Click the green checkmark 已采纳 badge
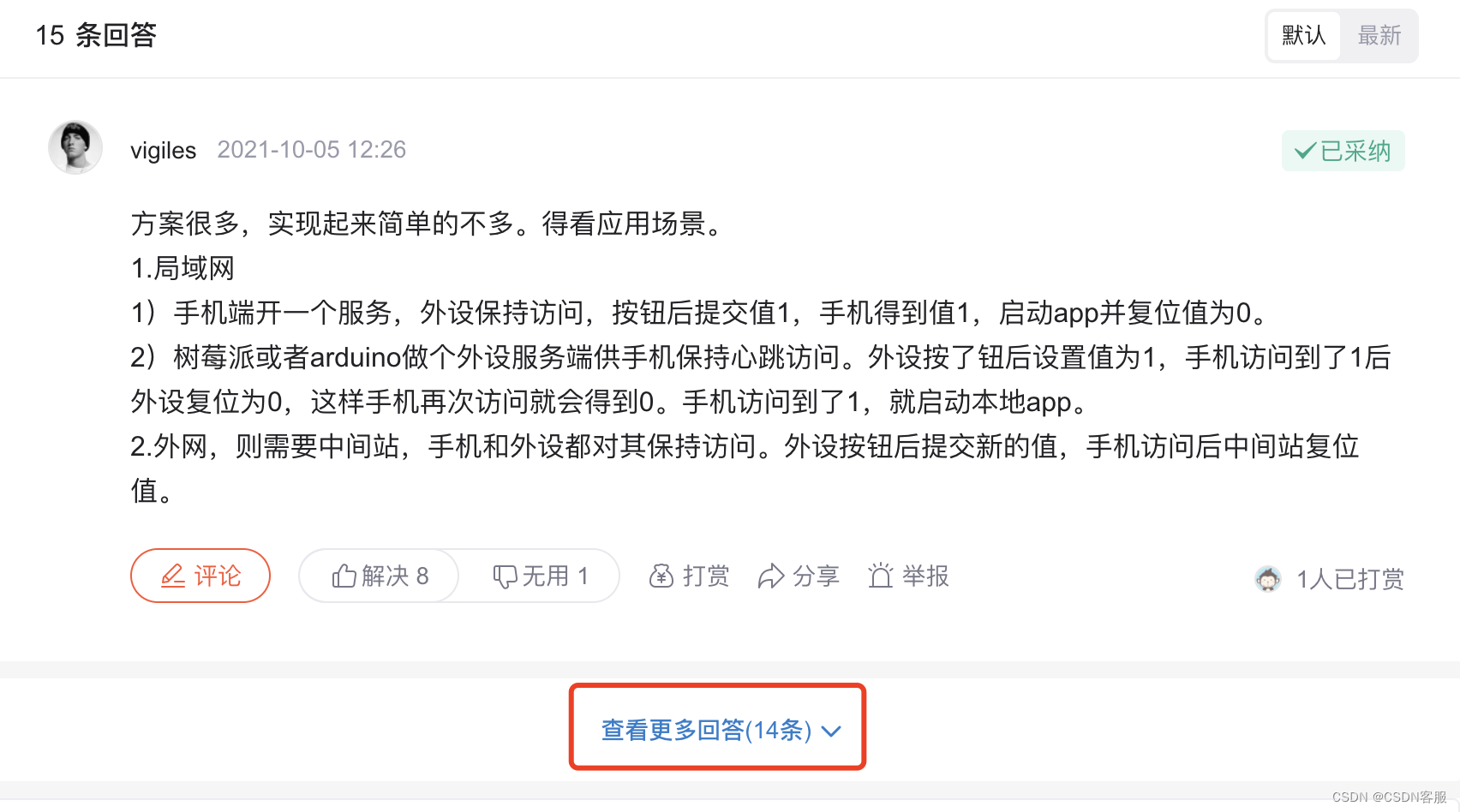 1343,151
